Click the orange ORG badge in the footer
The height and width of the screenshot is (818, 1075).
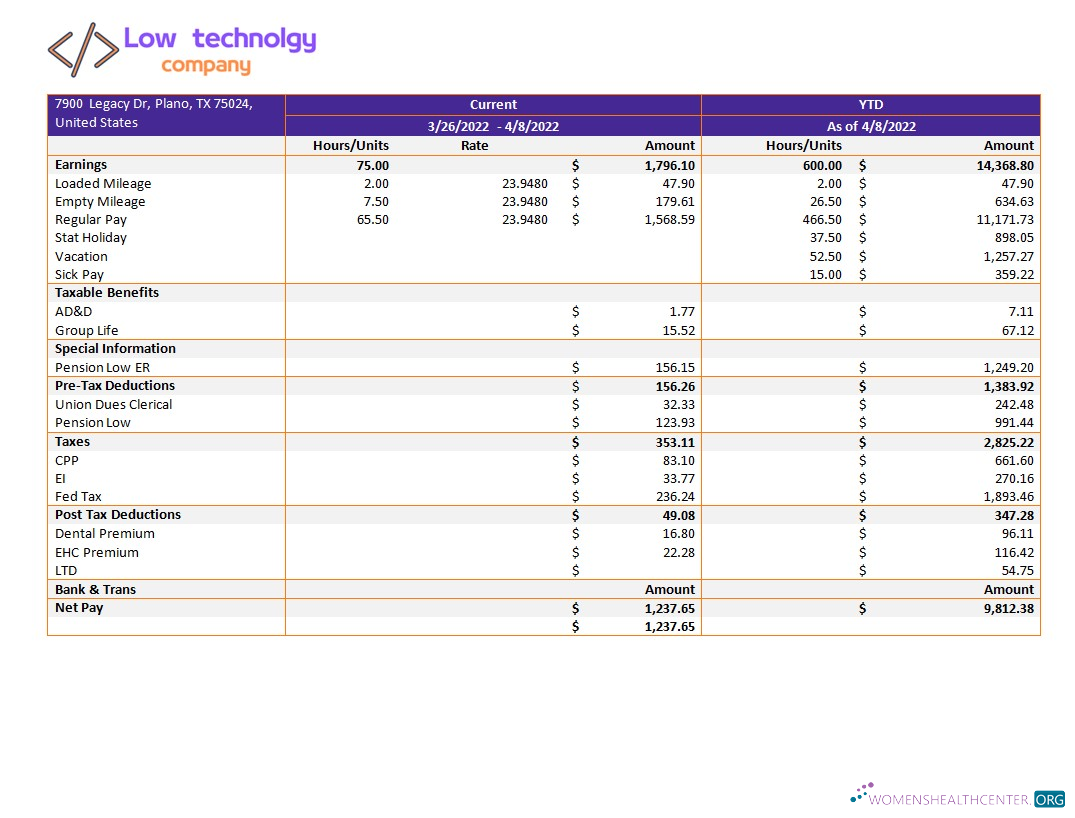1048,800
